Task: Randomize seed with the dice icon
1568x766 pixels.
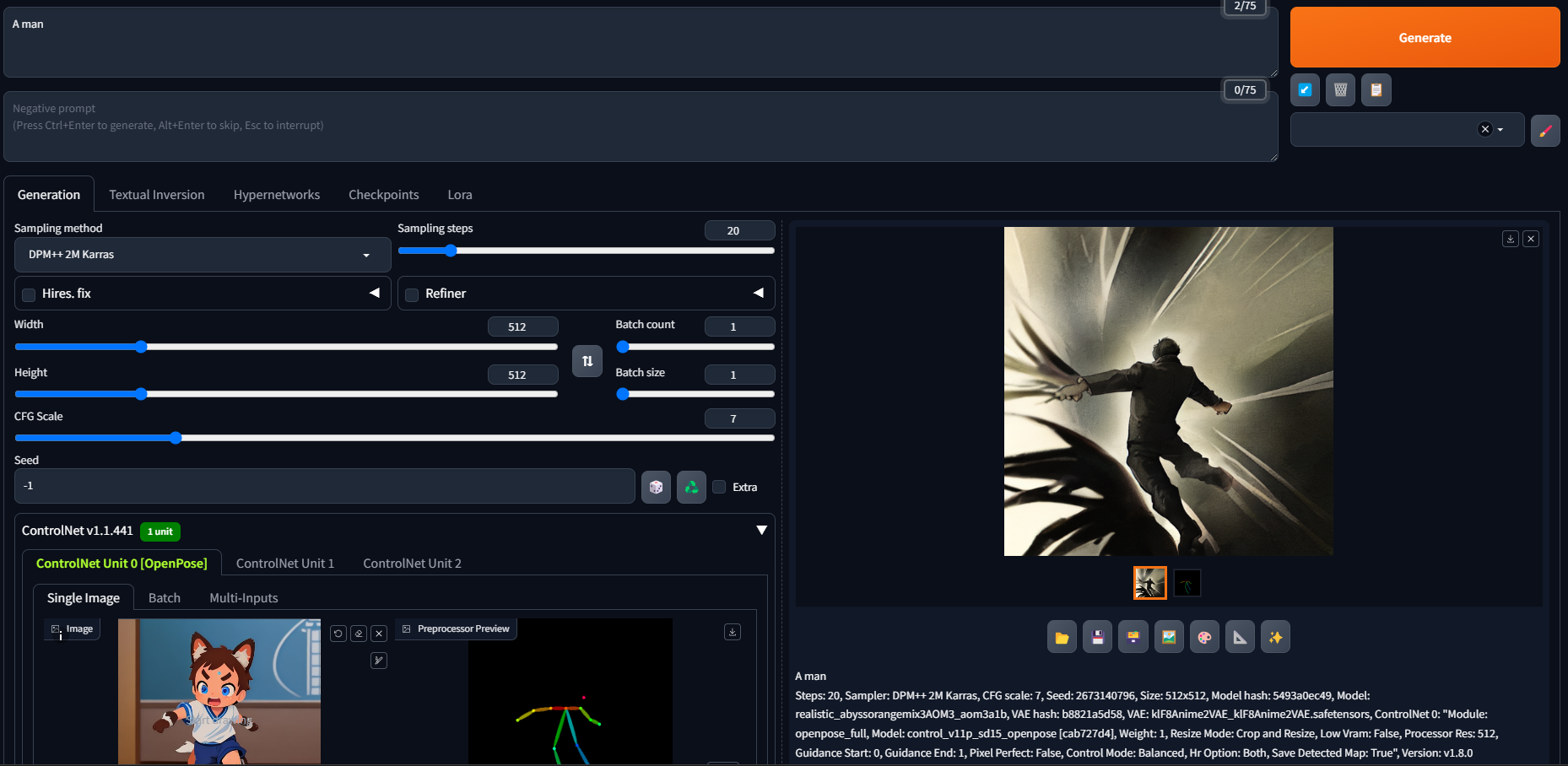Action: click(x=656, y=487)
